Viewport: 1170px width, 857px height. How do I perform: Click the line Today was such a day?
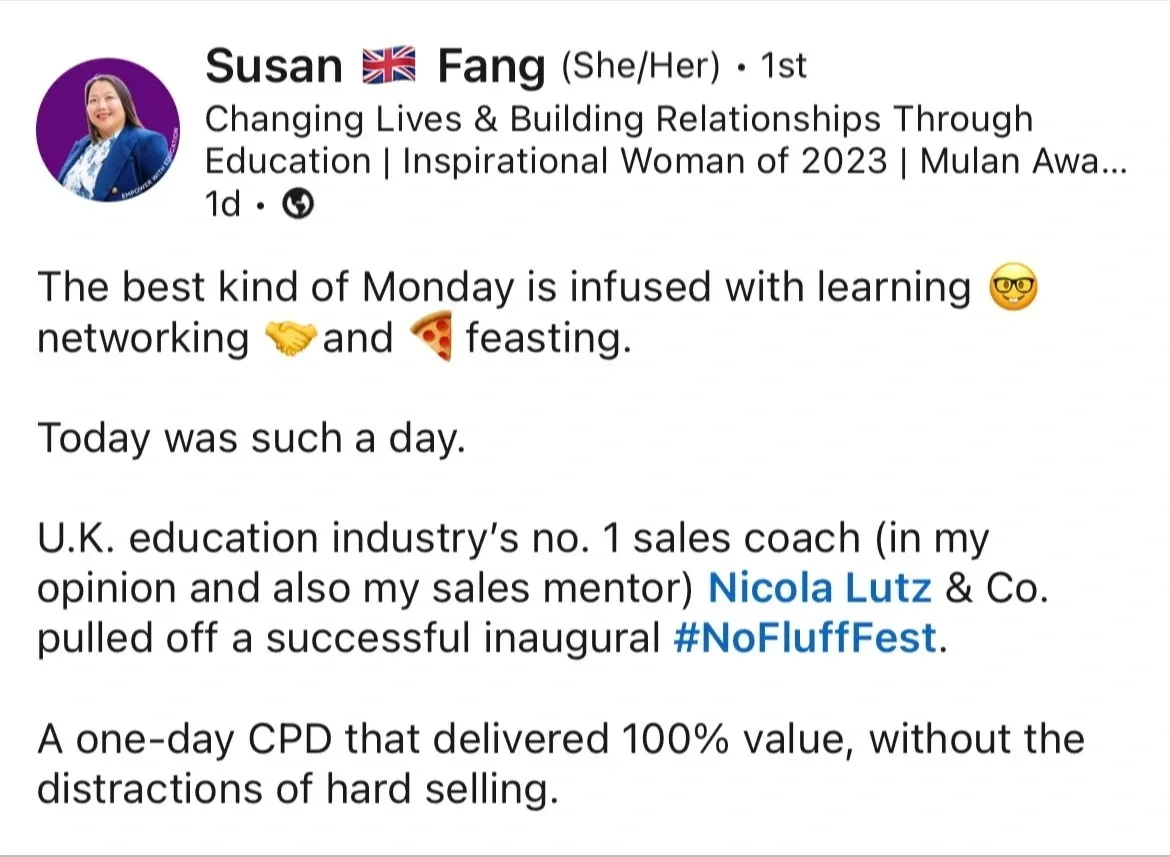point(252,438)
